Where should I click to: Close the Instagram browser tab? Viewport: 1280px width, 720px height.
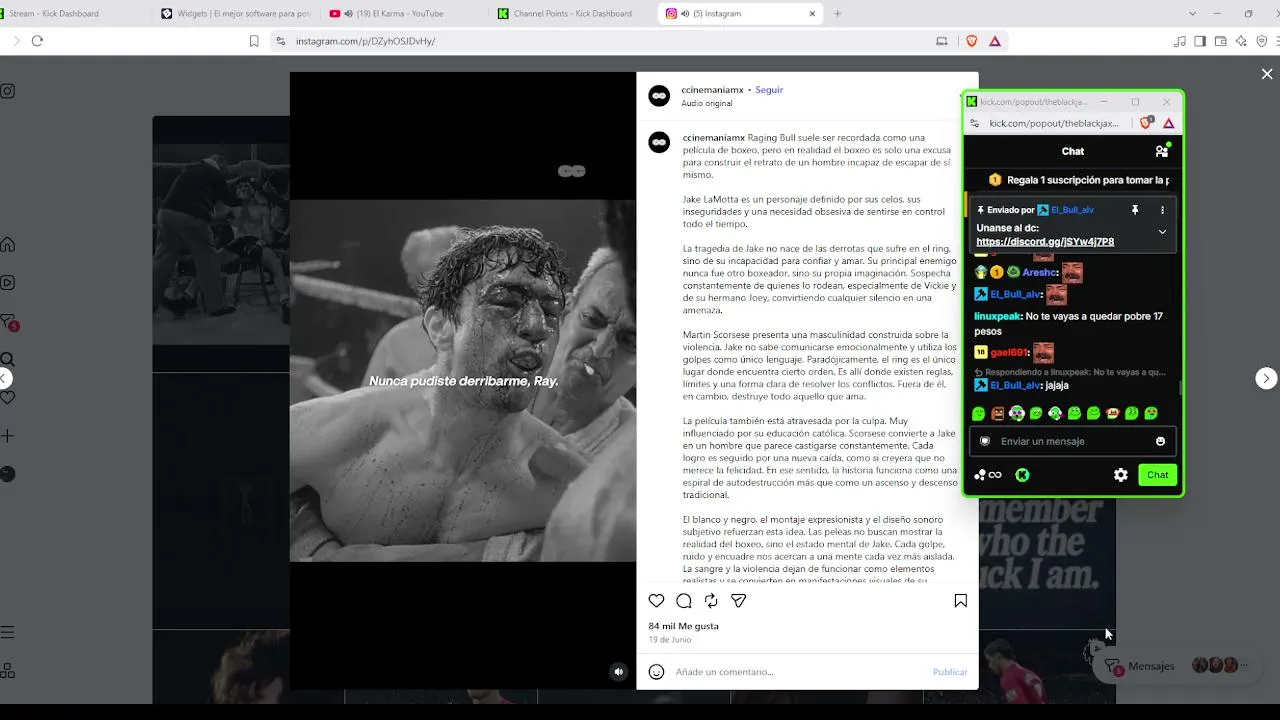point(812,14)
